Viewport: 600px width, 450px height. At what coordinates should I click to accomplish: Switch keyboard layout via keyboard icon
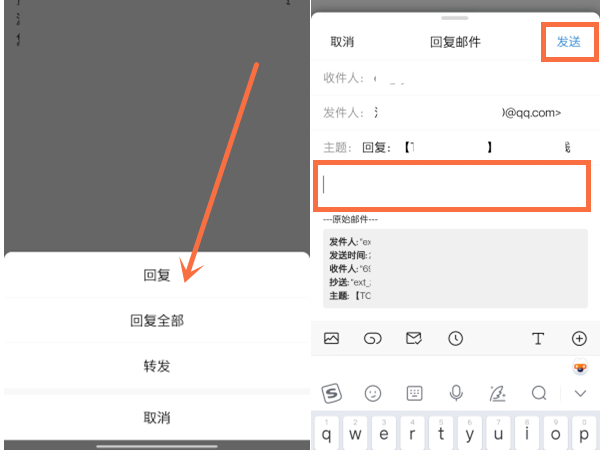click(414, 393)
